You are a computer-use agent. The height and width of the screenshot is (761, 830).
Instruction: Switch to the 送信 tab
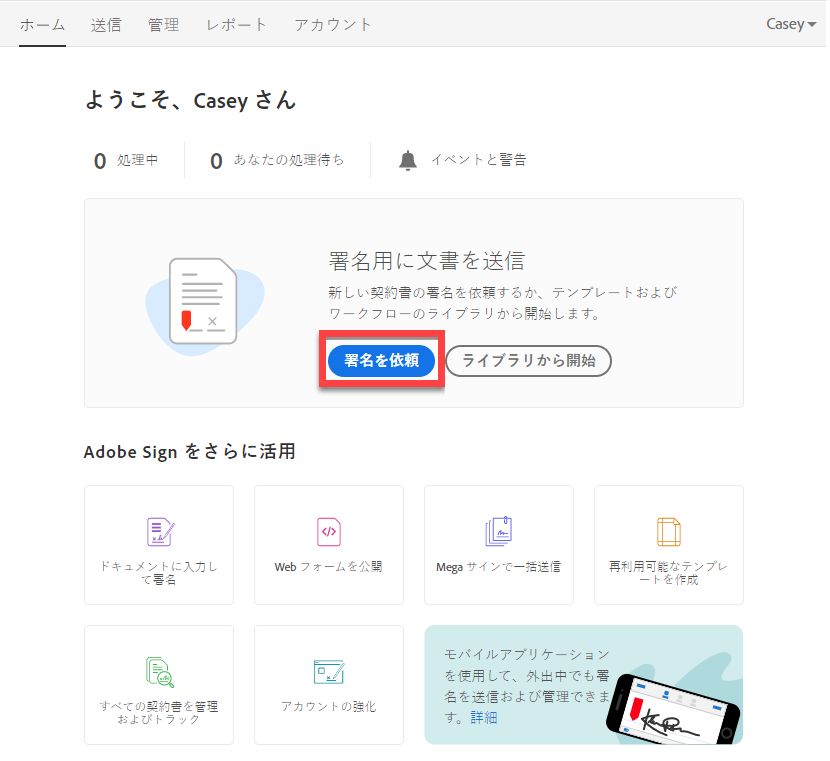click(x=106, y=25)
